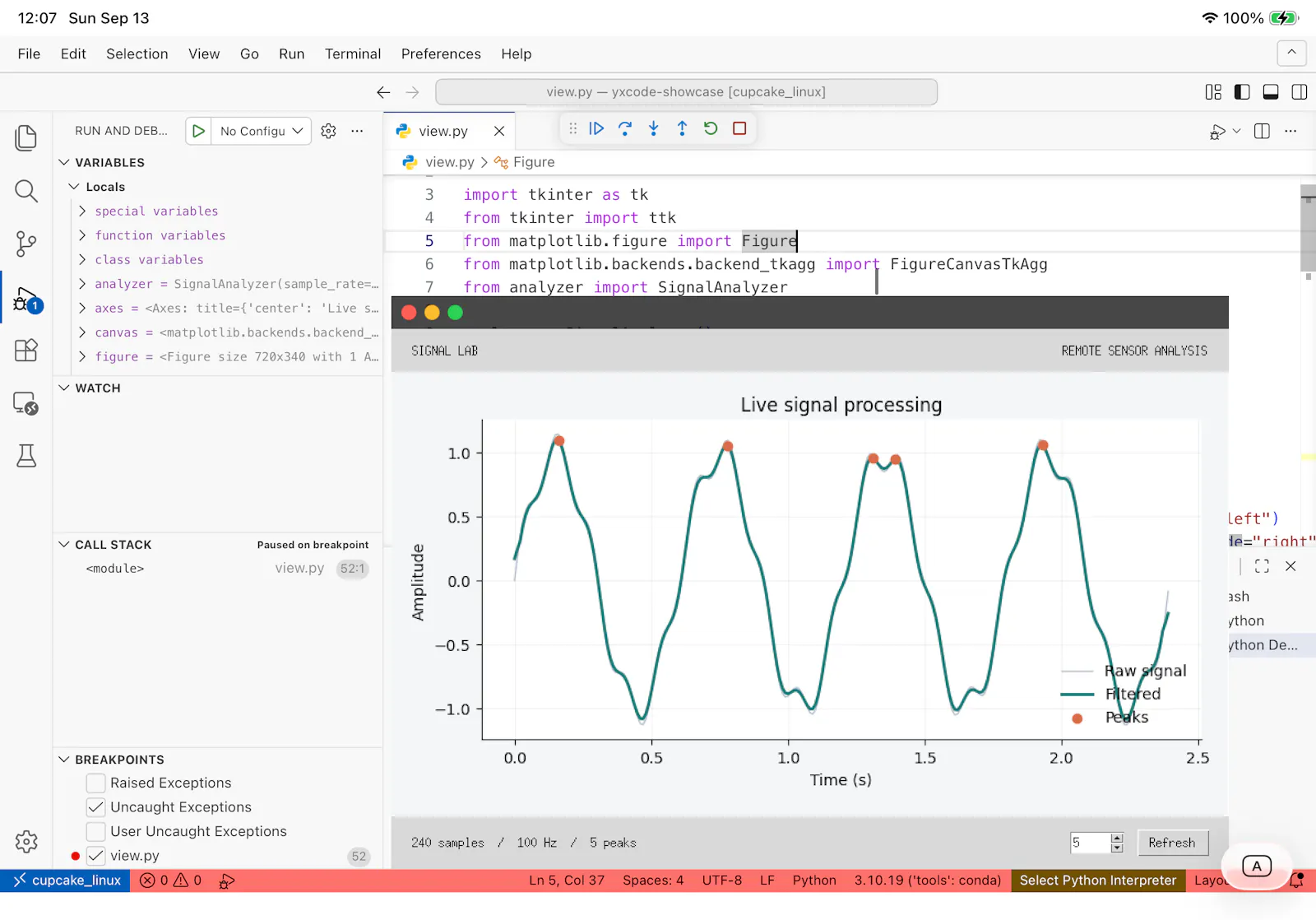Step over in the debug toolbar
The height and width of the screenshot is (920, 1316).
coord(625,128)
